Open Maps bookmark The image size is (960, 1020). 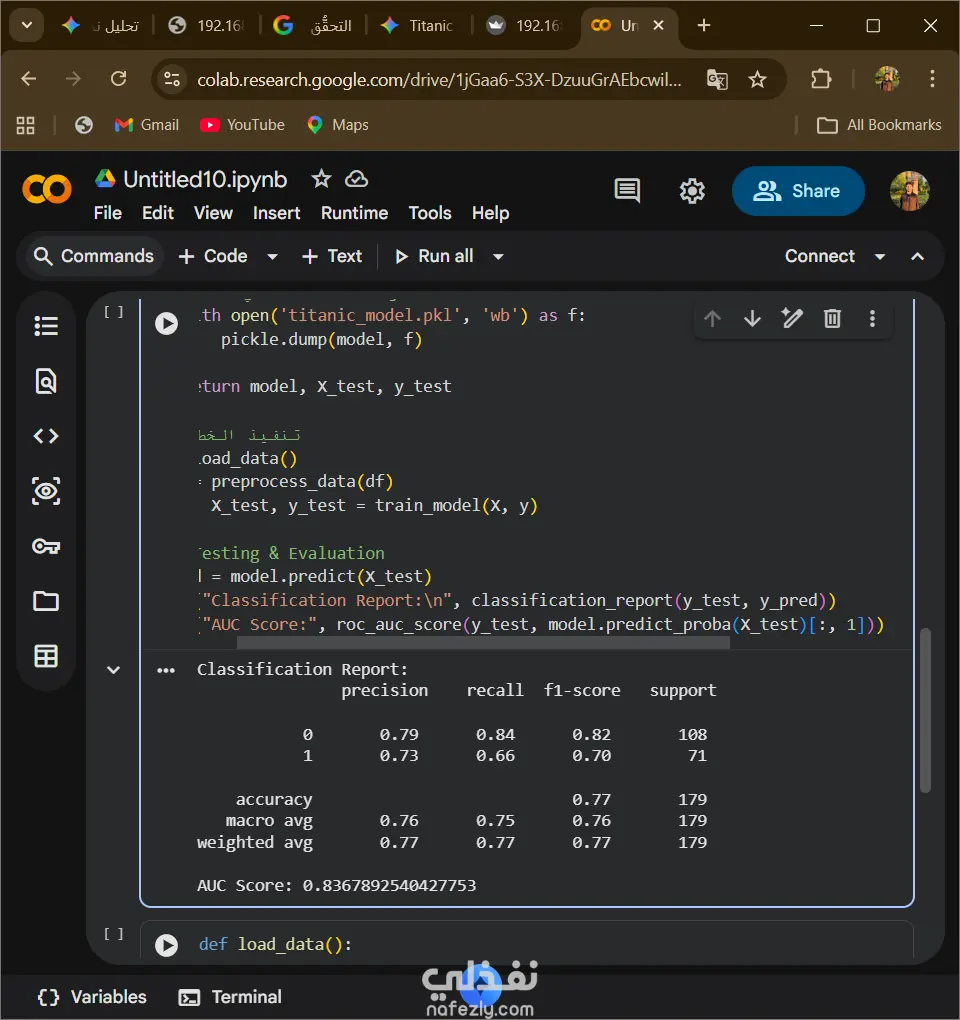[337, 125]
